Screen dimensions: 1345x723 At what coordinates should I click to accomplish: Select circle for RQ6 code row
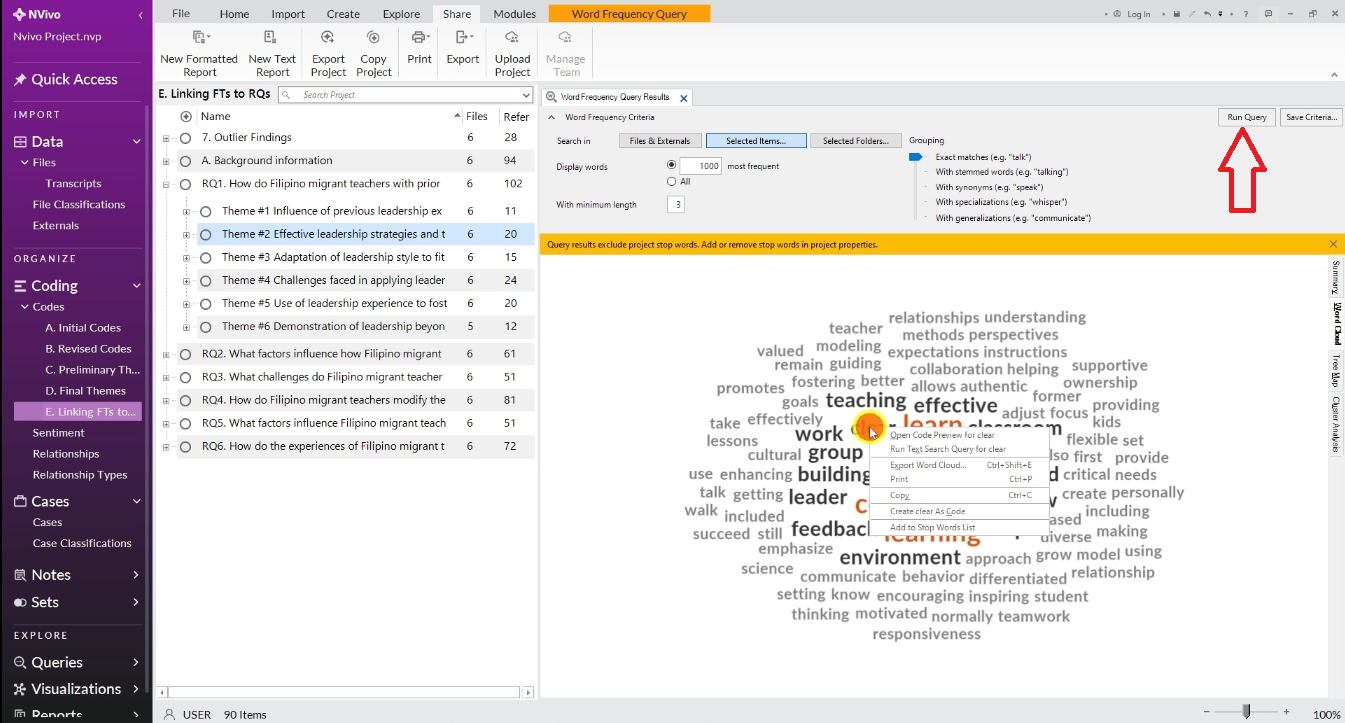click(185, 447)
